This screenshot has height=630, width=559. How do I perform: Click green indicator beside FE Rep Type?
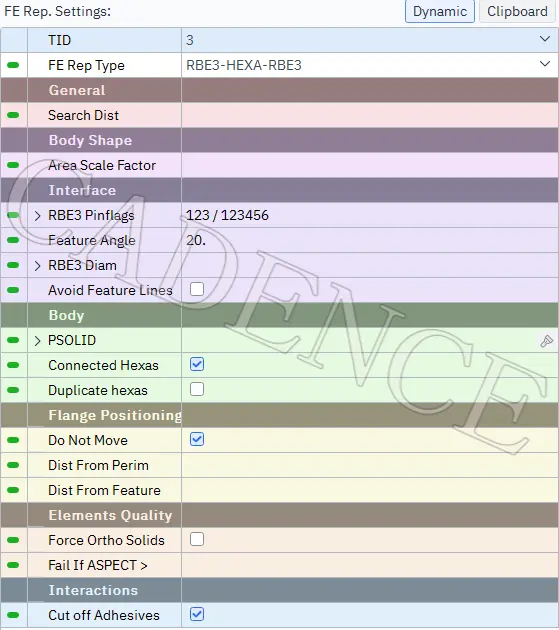(x=13, y=65)
